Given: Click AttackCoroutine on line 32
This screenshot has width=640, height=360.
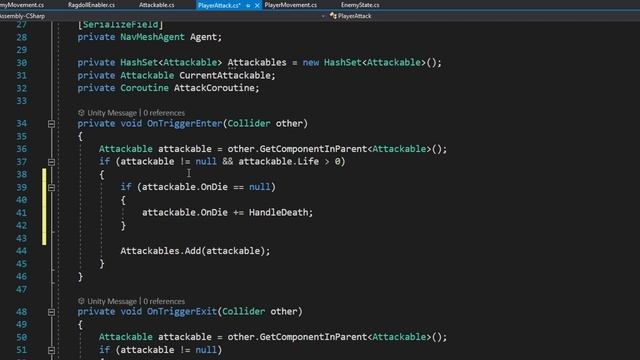Looking at the screenshot, I should coord(214,88).
